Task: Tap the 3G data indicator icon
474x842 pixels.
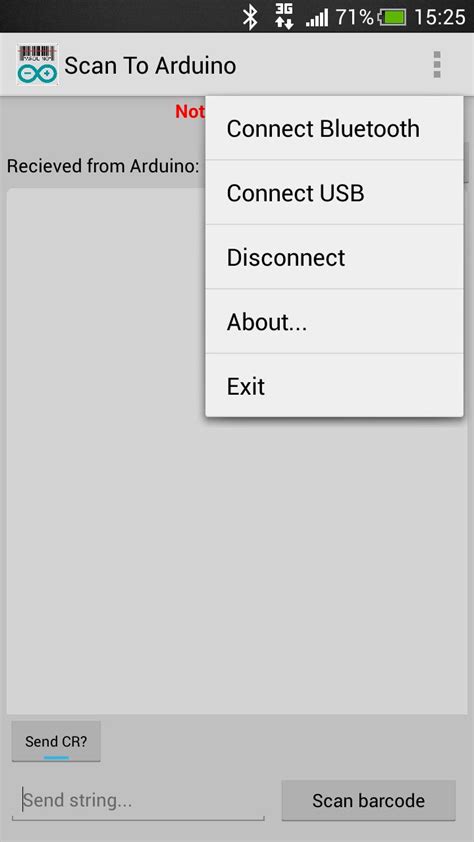Action: (284, 17)
